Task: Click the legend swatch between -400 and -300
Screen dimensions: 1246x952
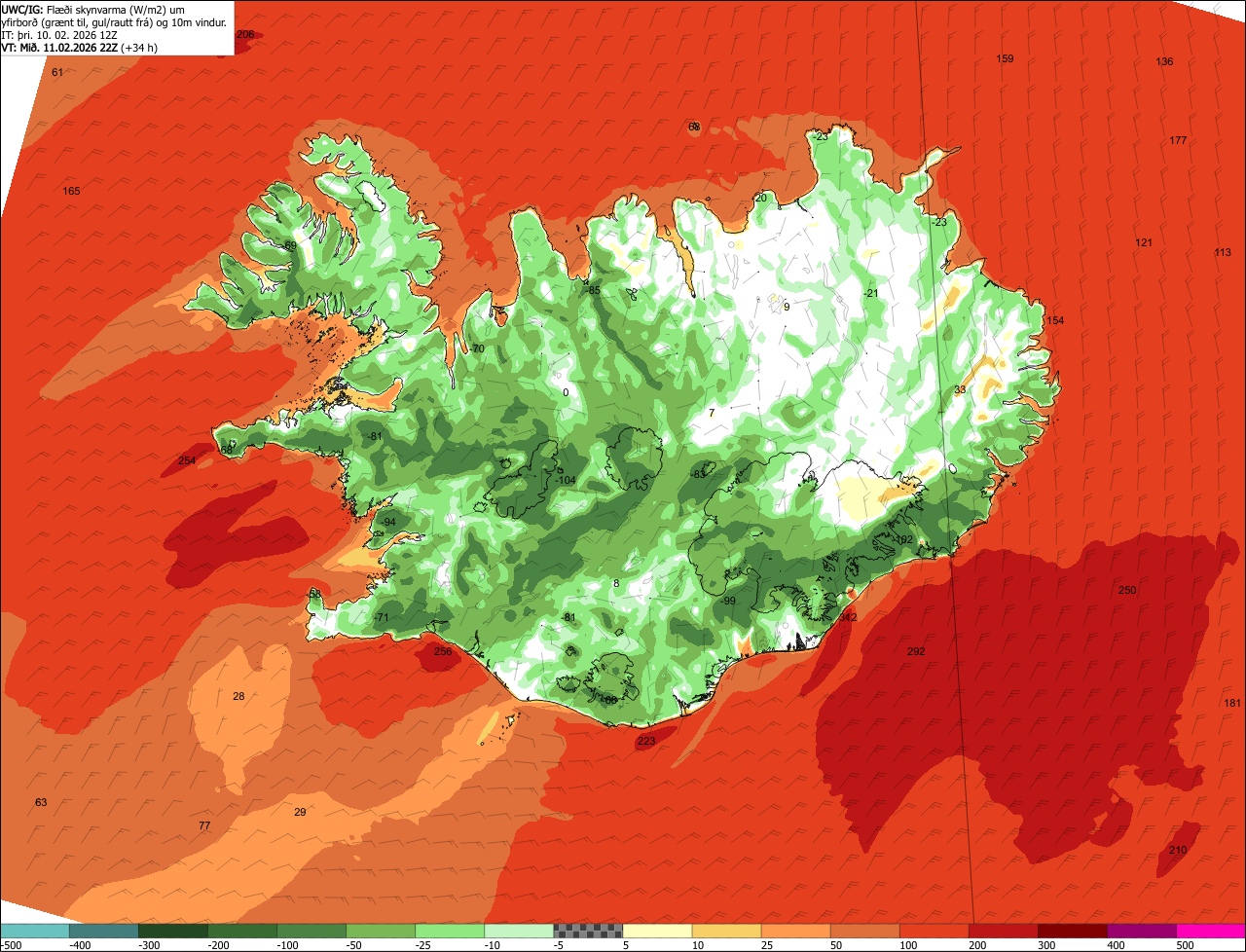Action: pyautogui.click(x=104, y=931)
